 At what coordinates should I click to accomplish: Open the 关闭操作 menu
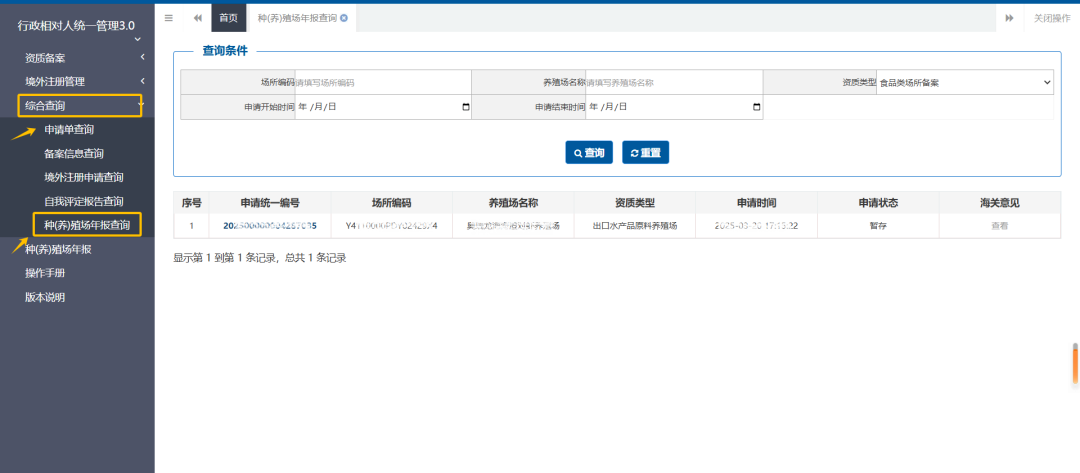pyautogui.click(x=1051, y=18)
